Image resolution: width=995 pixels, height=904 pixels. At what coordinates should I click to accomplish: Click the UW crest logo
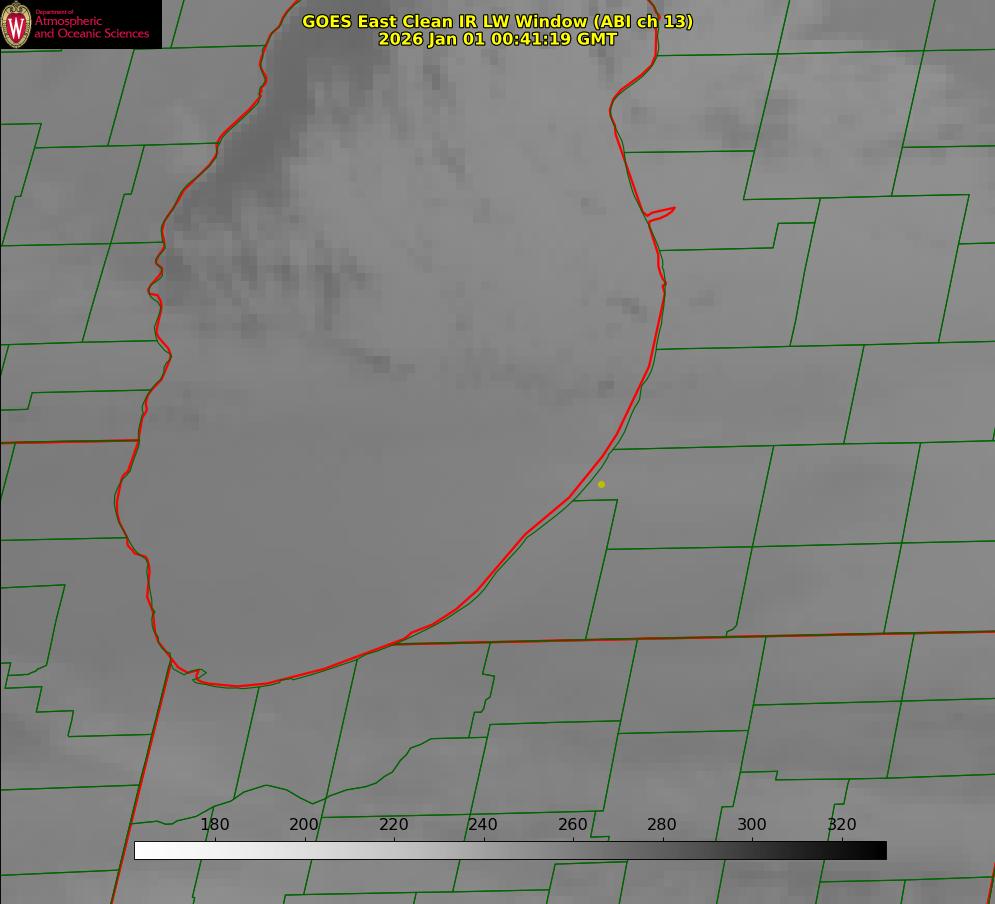(16, 24)
